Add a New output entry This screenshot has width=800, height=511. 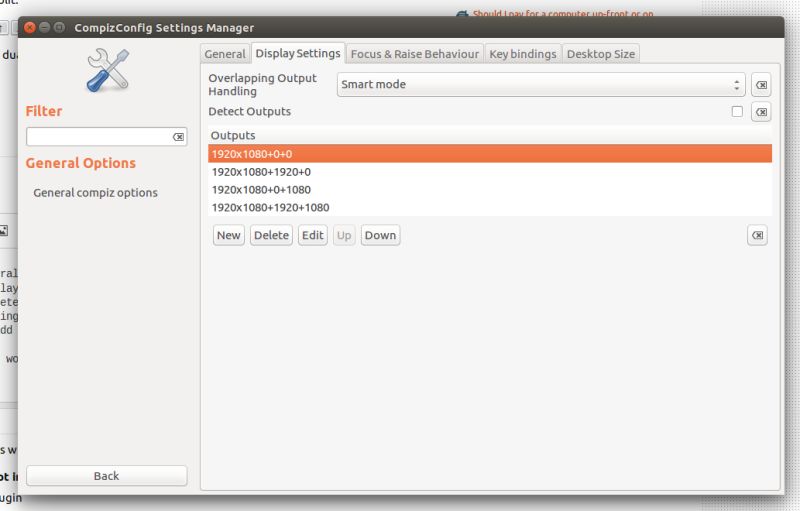pyautogui.click(x=229, y=235)
